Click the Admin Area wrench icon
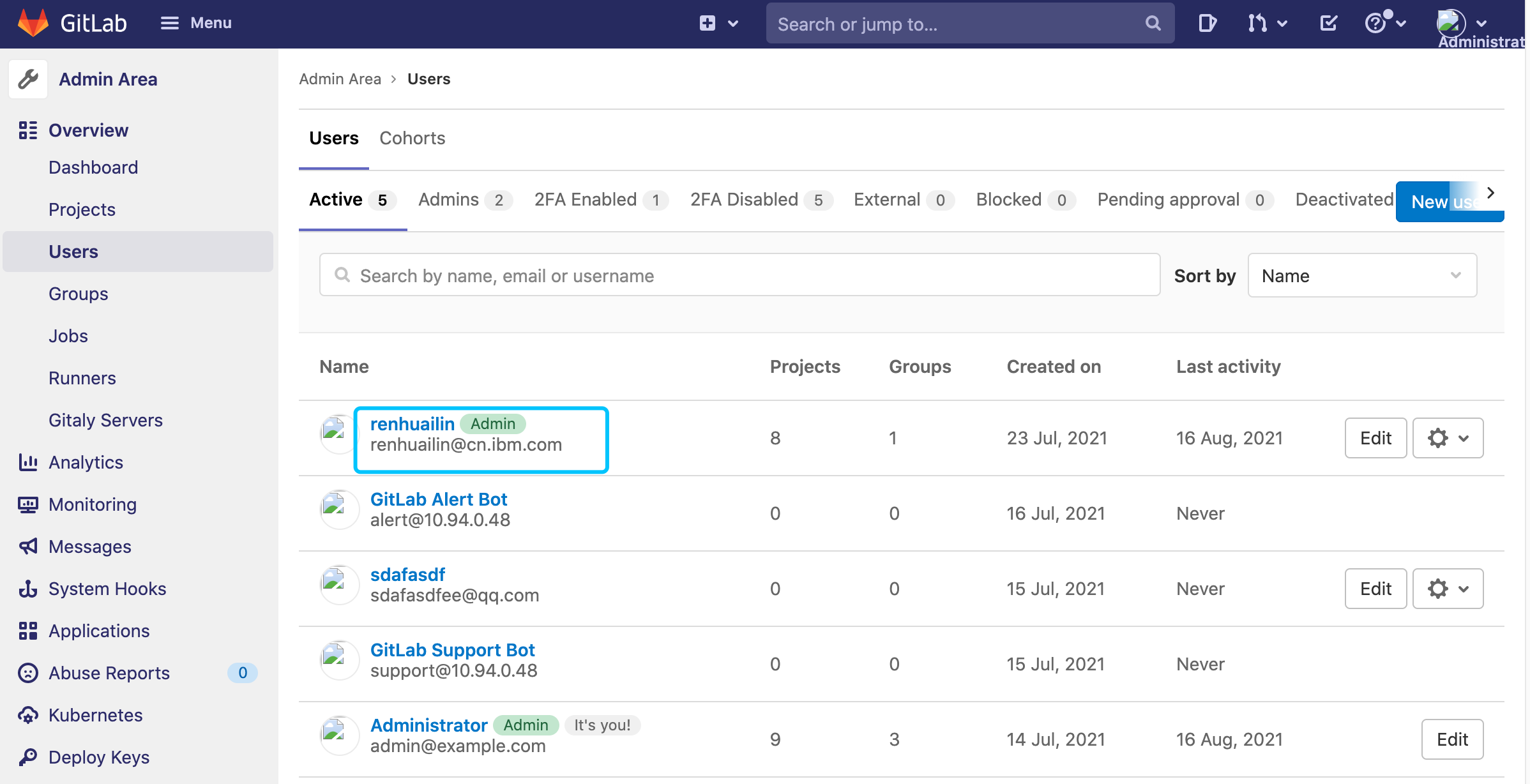 coord(28,79)
